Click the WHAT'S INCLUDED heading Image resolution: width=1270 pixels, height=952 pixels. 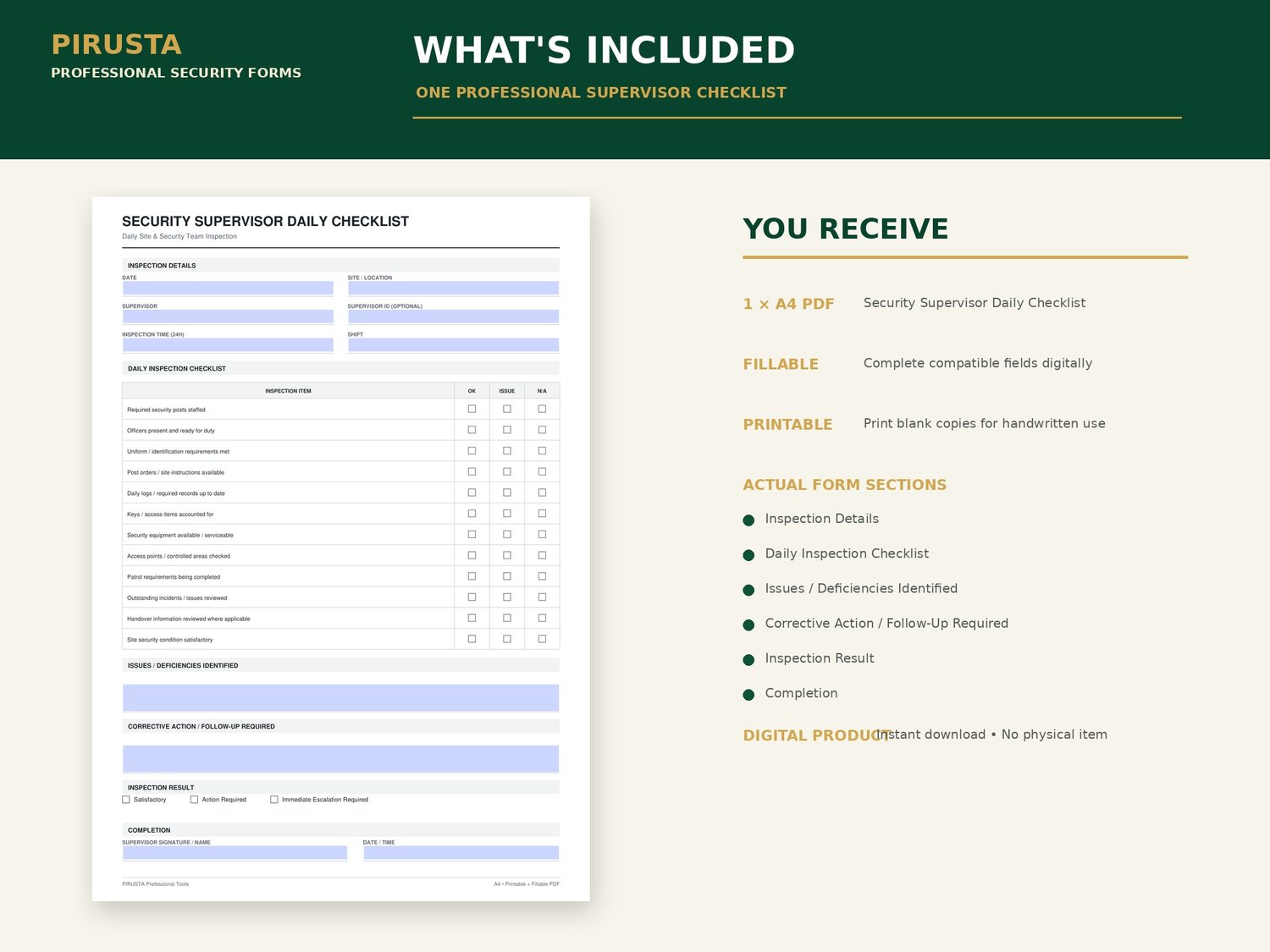pyautogui.click(x=605, y=50)
